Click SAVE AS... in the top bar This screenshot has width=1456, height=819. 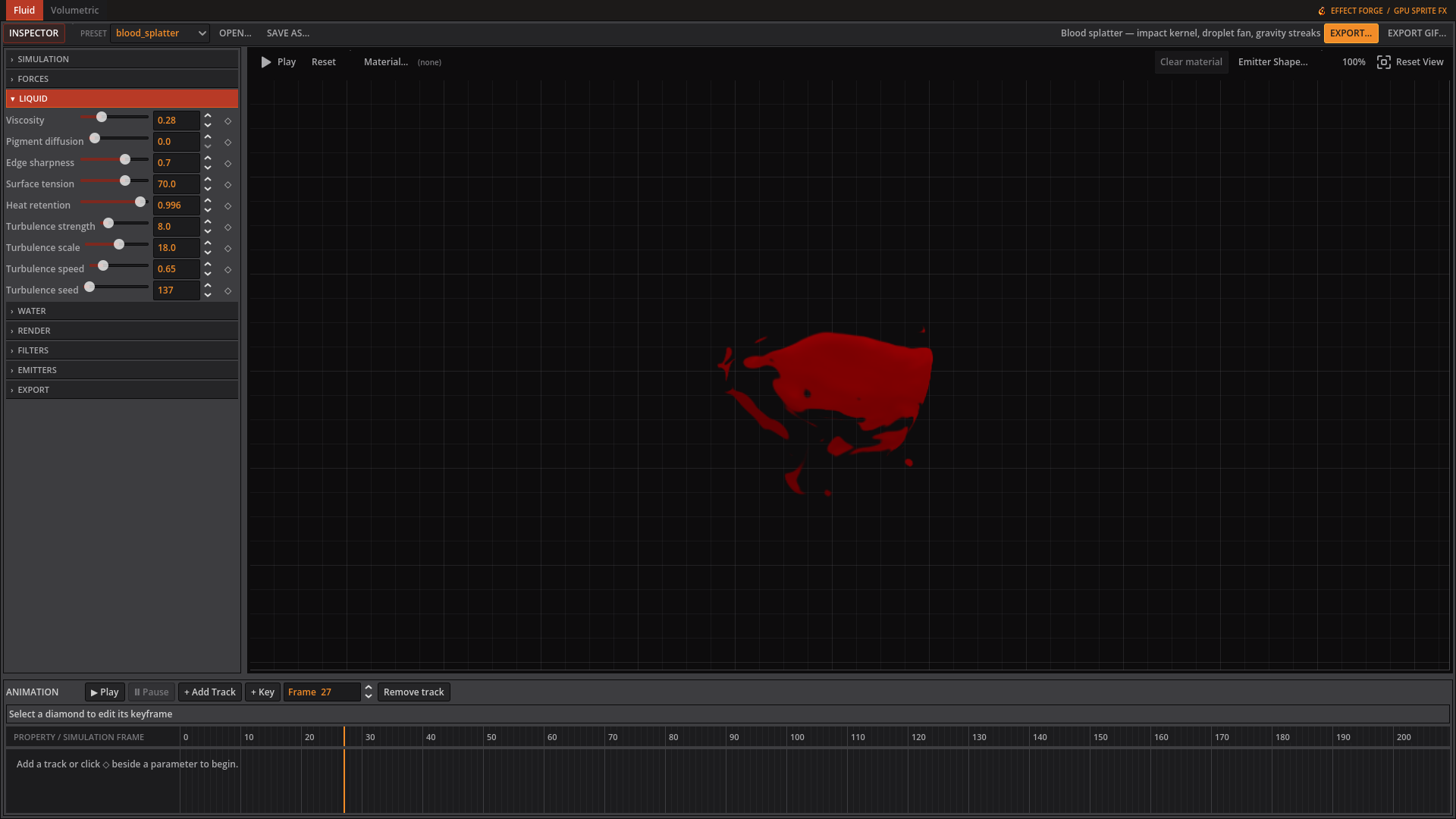click(288, 33)
